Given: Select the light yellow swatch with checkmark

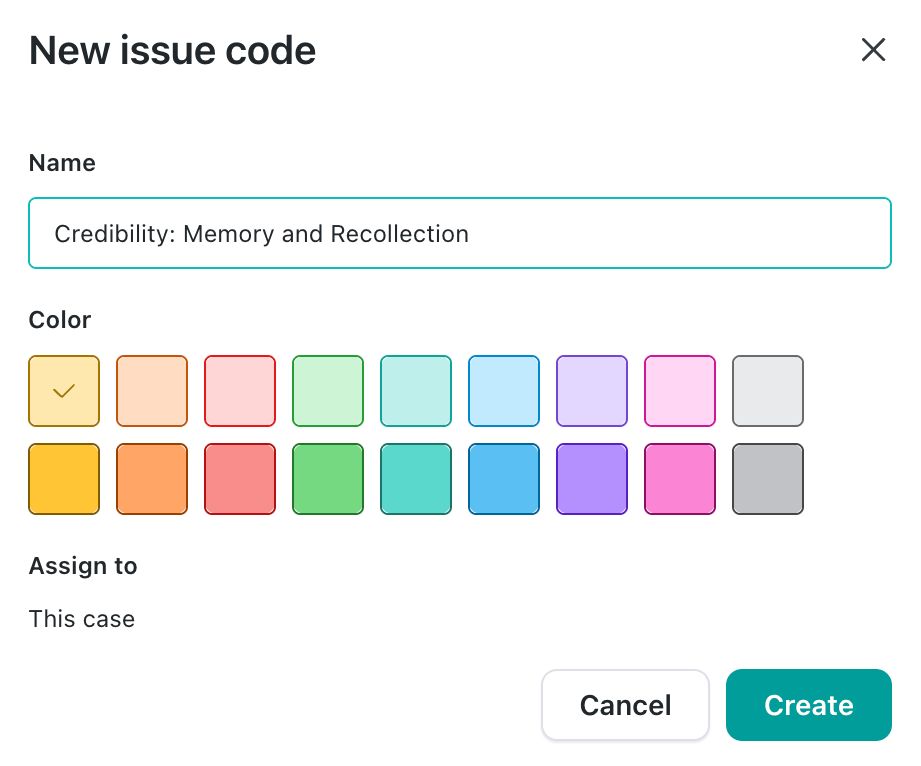Looking at the screenshot, I should [64, 391].
